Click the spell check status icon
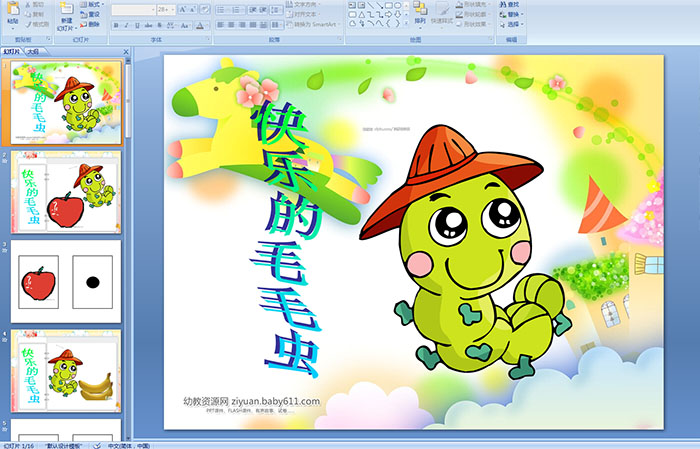The width and height of the screenshot is (700, 449). (x=97, y=445)
